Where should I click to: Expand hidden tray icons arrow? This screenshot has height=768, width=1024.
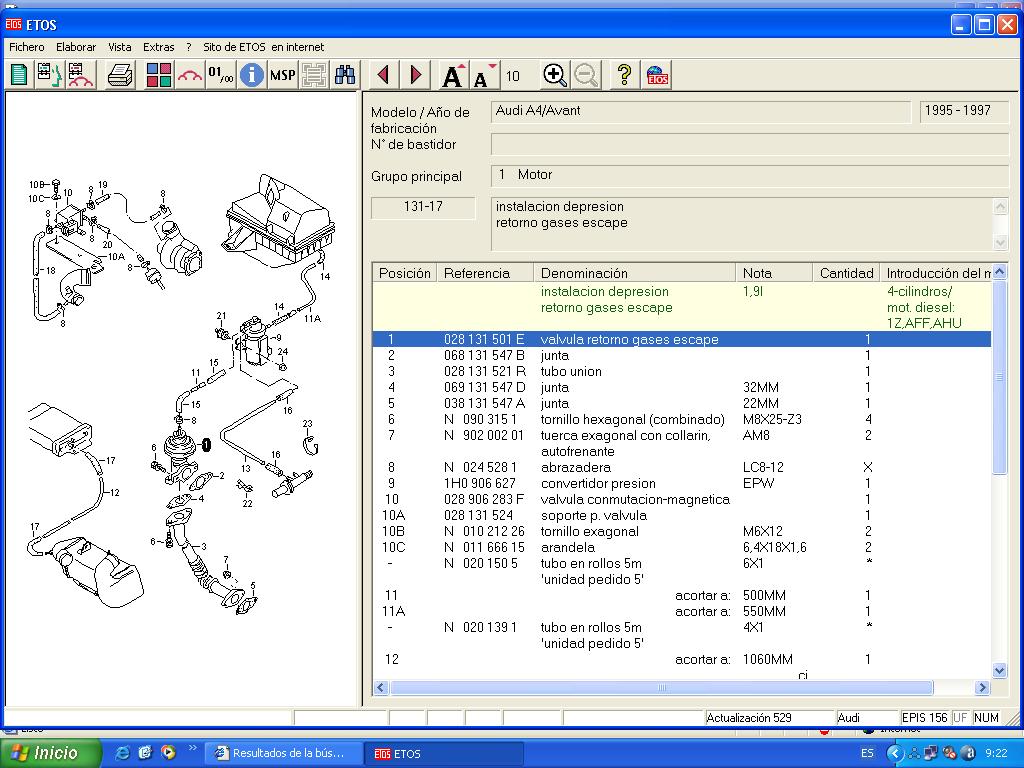coord(895,753)
